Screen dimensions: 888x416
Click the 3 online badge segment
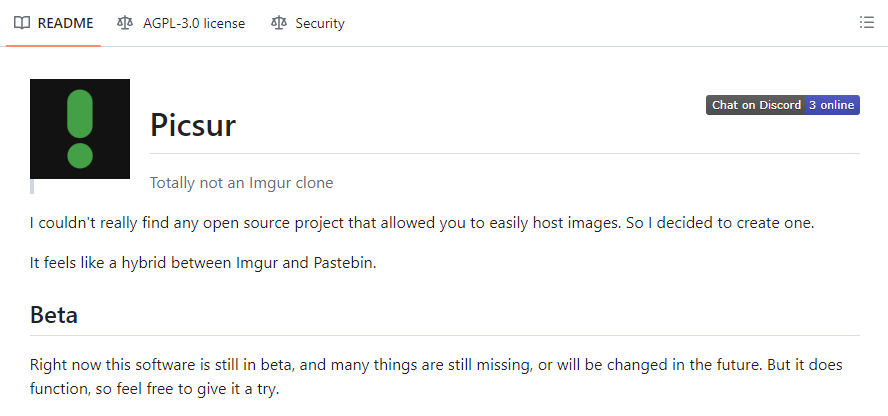(x=832, y=105)
